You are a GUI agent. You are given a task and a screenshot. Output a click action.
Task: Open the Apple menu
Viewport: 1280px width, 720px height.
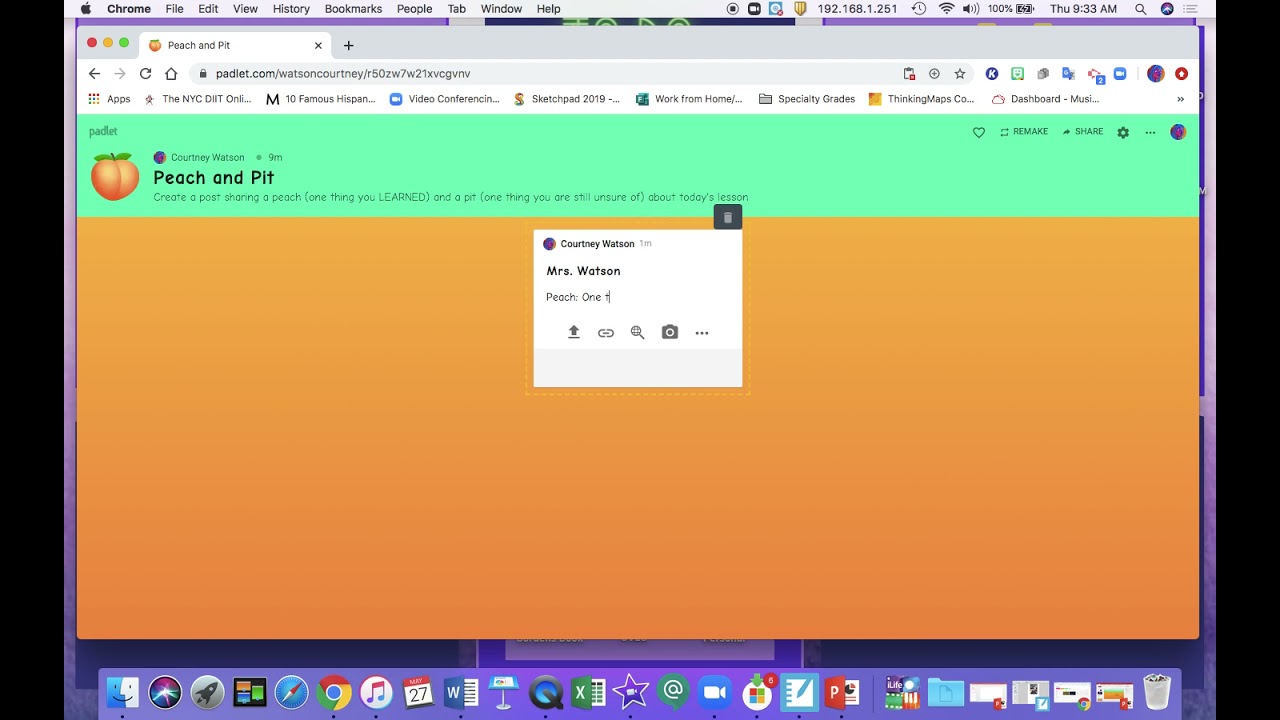point(85,9)
